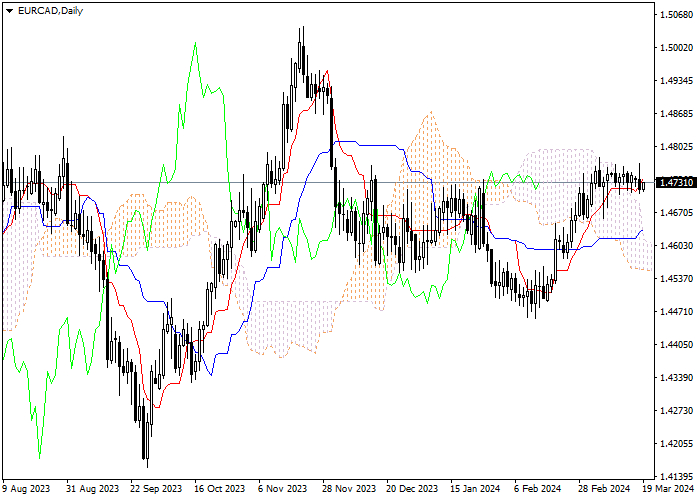Select the 1.49345 price axis label
700x500 pixels.
(x=676, y=81)
